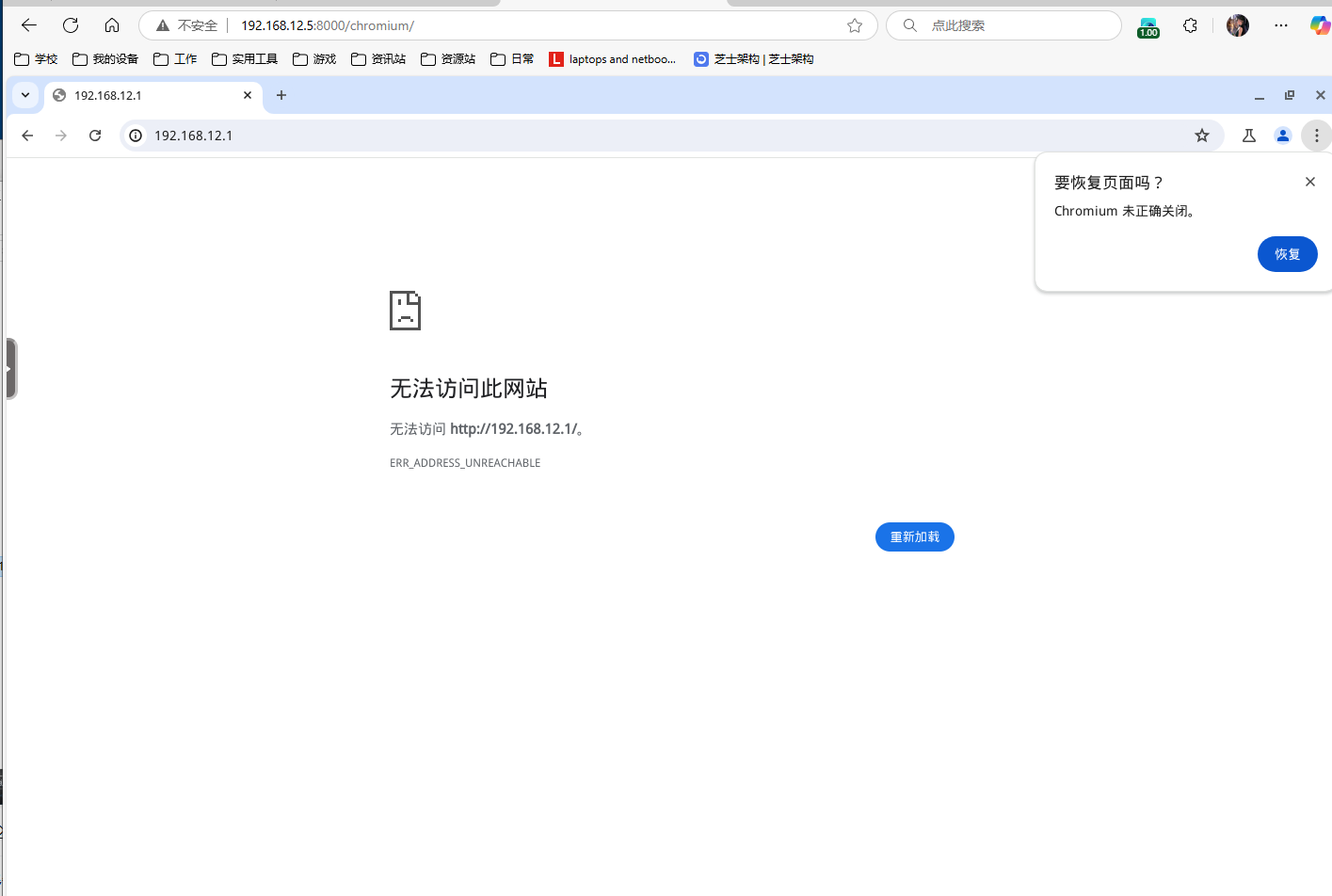Click the outer browser URL 192.168.12.5:8000/chromium/

pos(328,25)
